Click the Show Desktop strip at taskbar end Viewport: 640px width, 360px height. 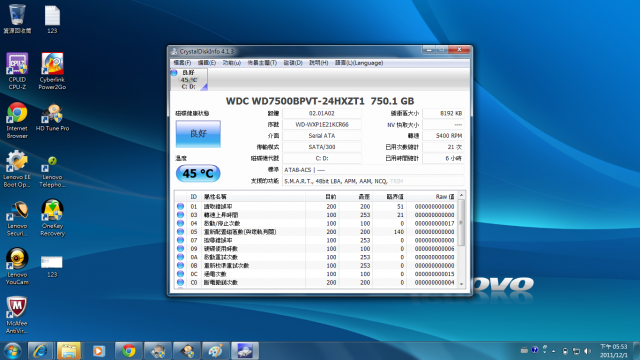click(636, 351)
